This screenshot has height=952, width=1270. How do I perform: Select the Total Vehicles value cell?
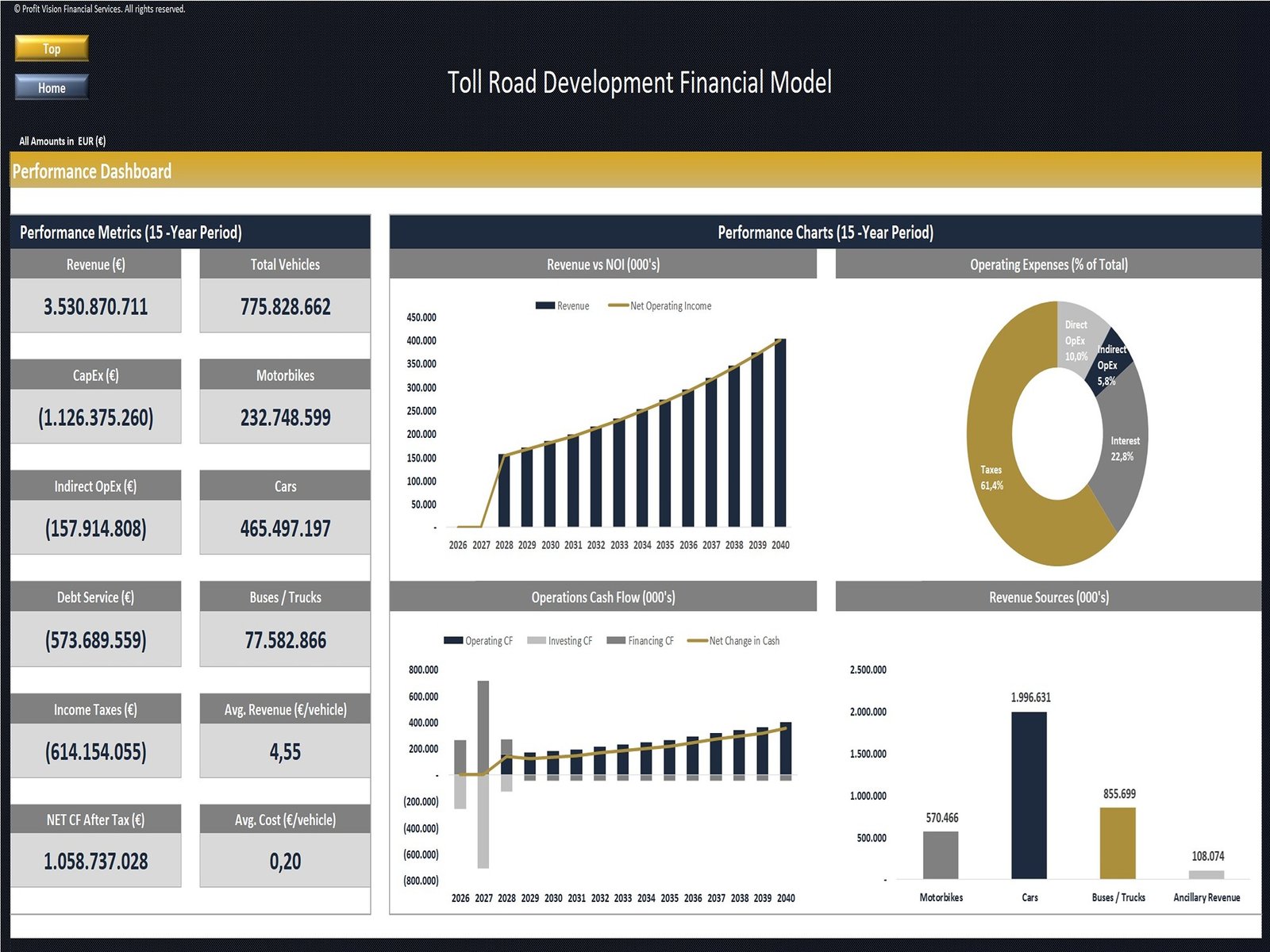(285, 306)
